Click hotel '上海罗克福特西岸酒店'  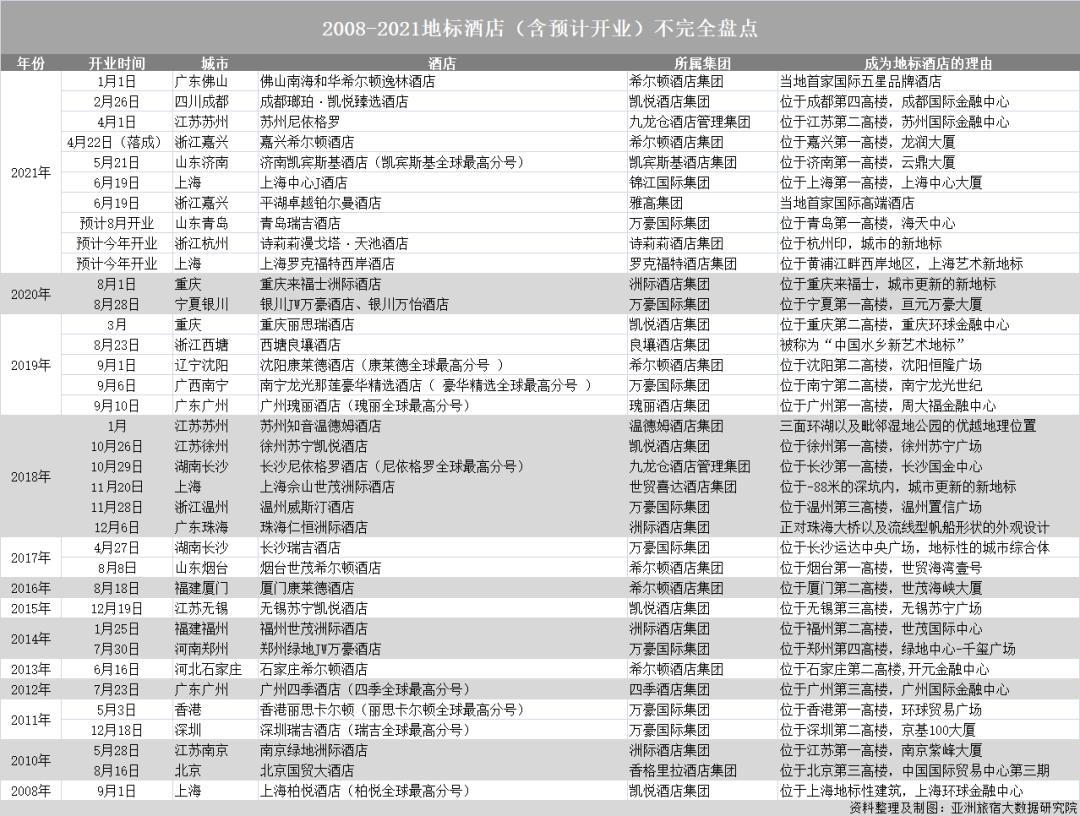[x=327, y=264]
